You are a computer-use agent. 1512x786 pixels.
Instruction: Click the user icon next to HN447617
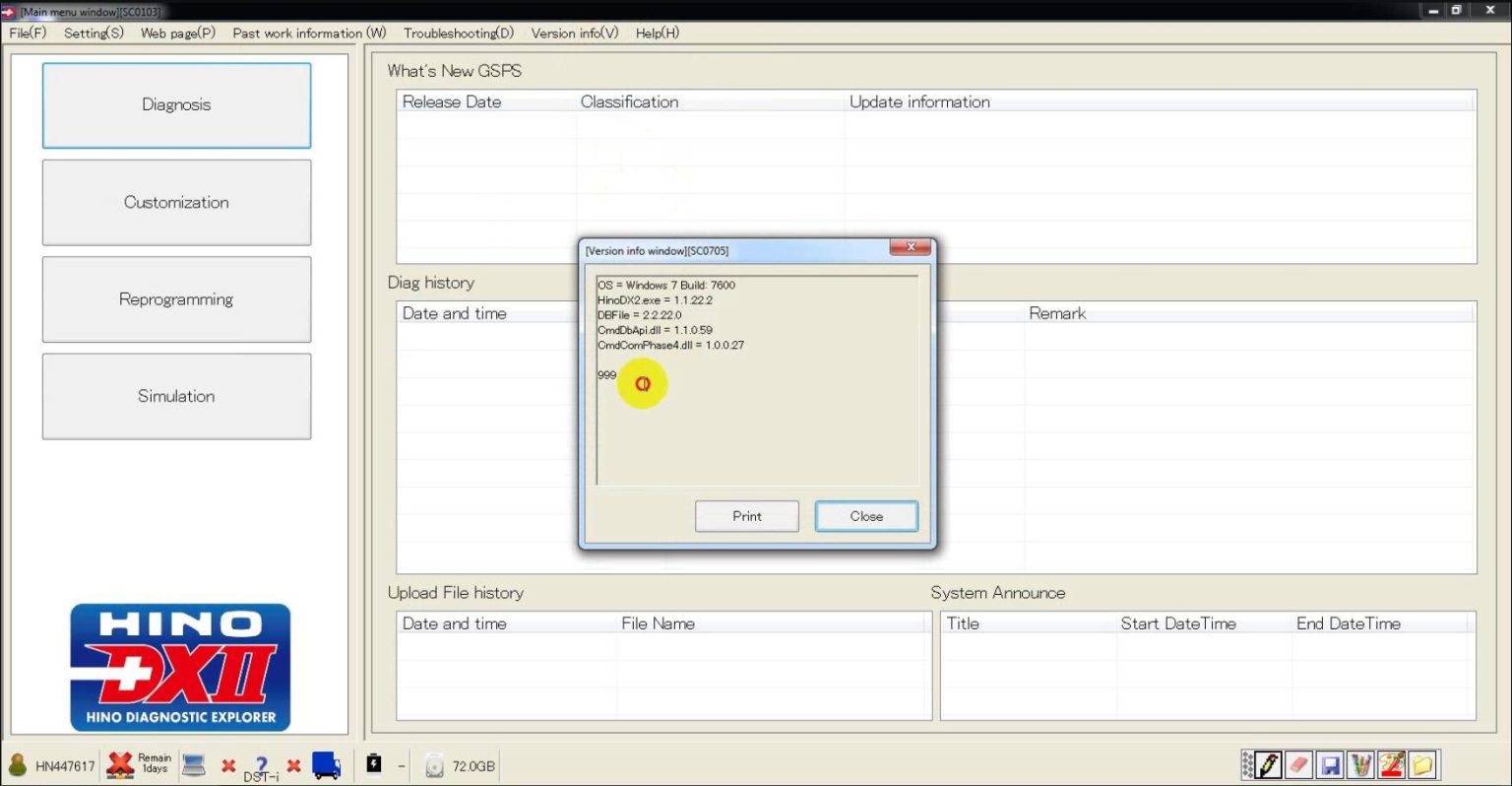point(17,764)
